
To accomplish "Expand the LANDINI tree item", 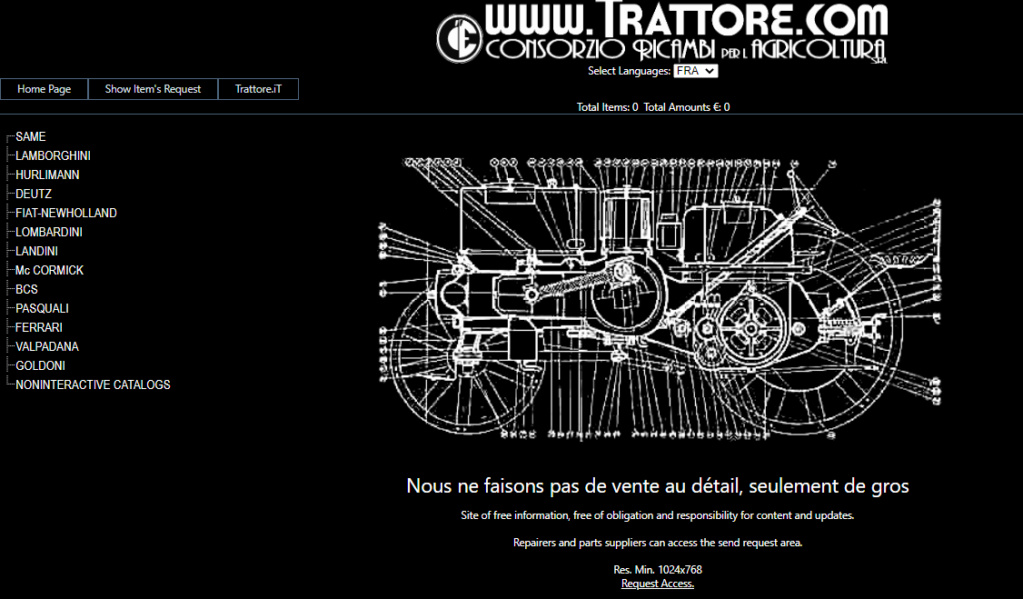I will [x=37, y=251].
